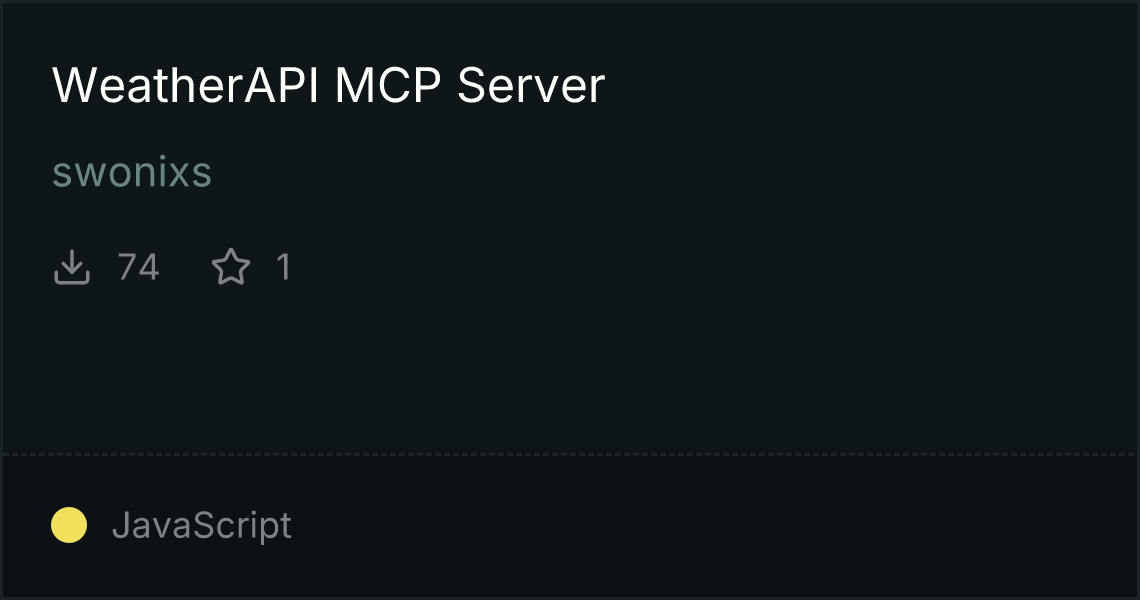Click blank space right of the star count
This screenshot has height=600, width=1140.
(x=712, y=267)
